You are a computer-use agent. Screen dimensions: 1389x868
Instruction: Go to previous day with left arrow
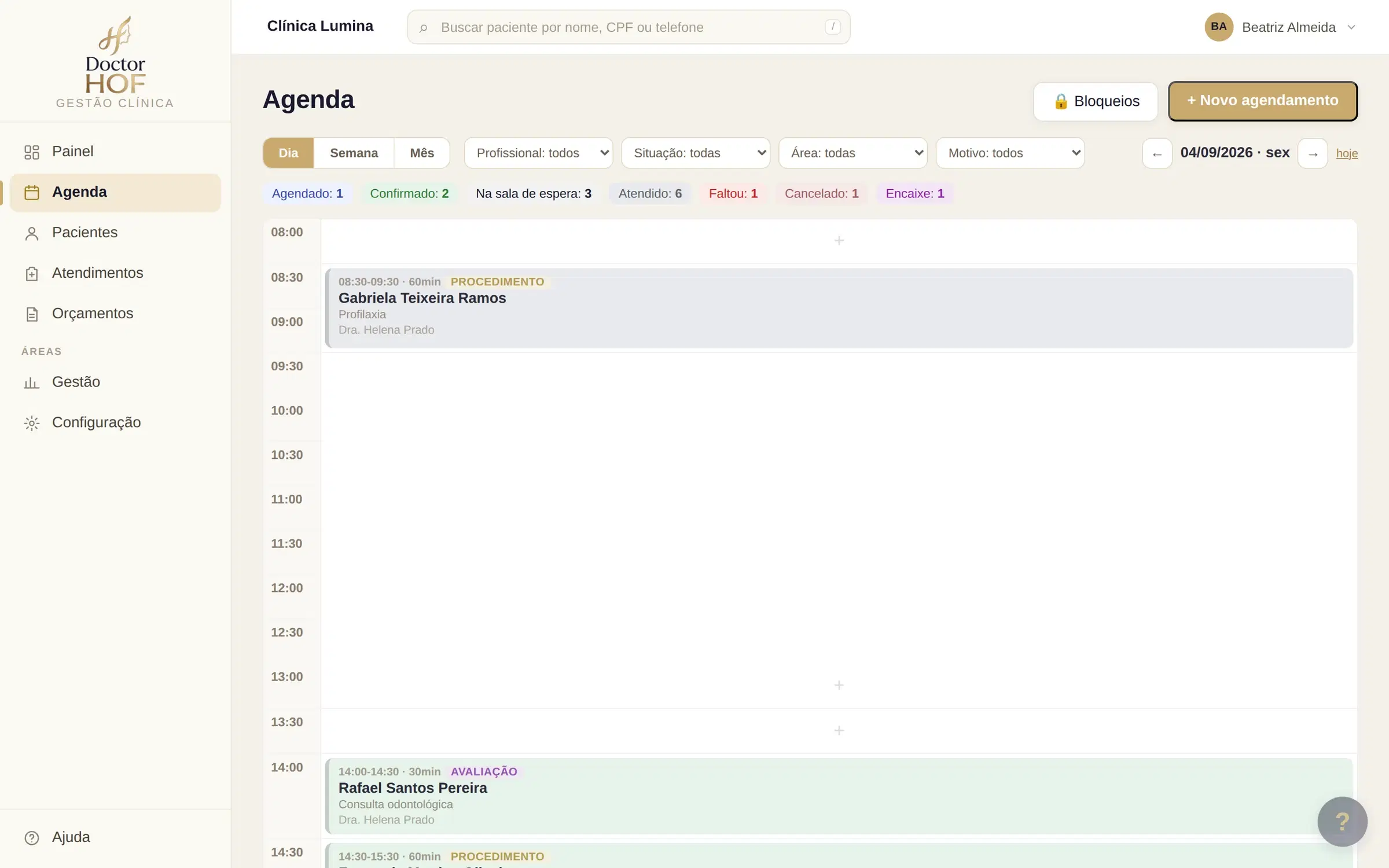point(1157,153)
